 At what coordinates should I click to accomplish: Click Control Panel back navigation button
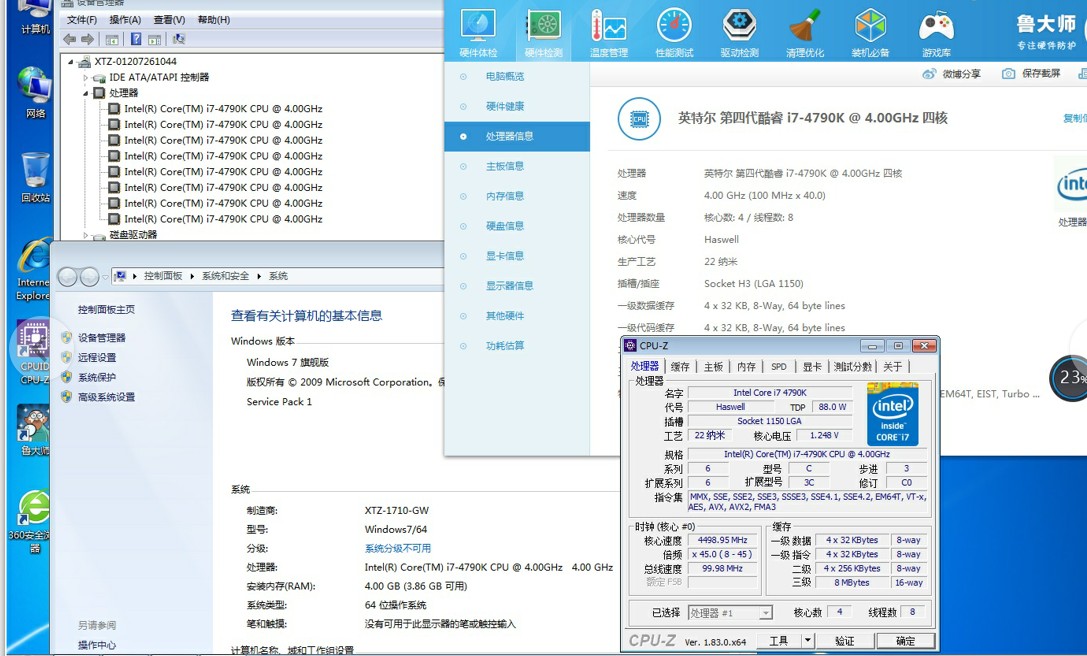[x=67, y=277]
